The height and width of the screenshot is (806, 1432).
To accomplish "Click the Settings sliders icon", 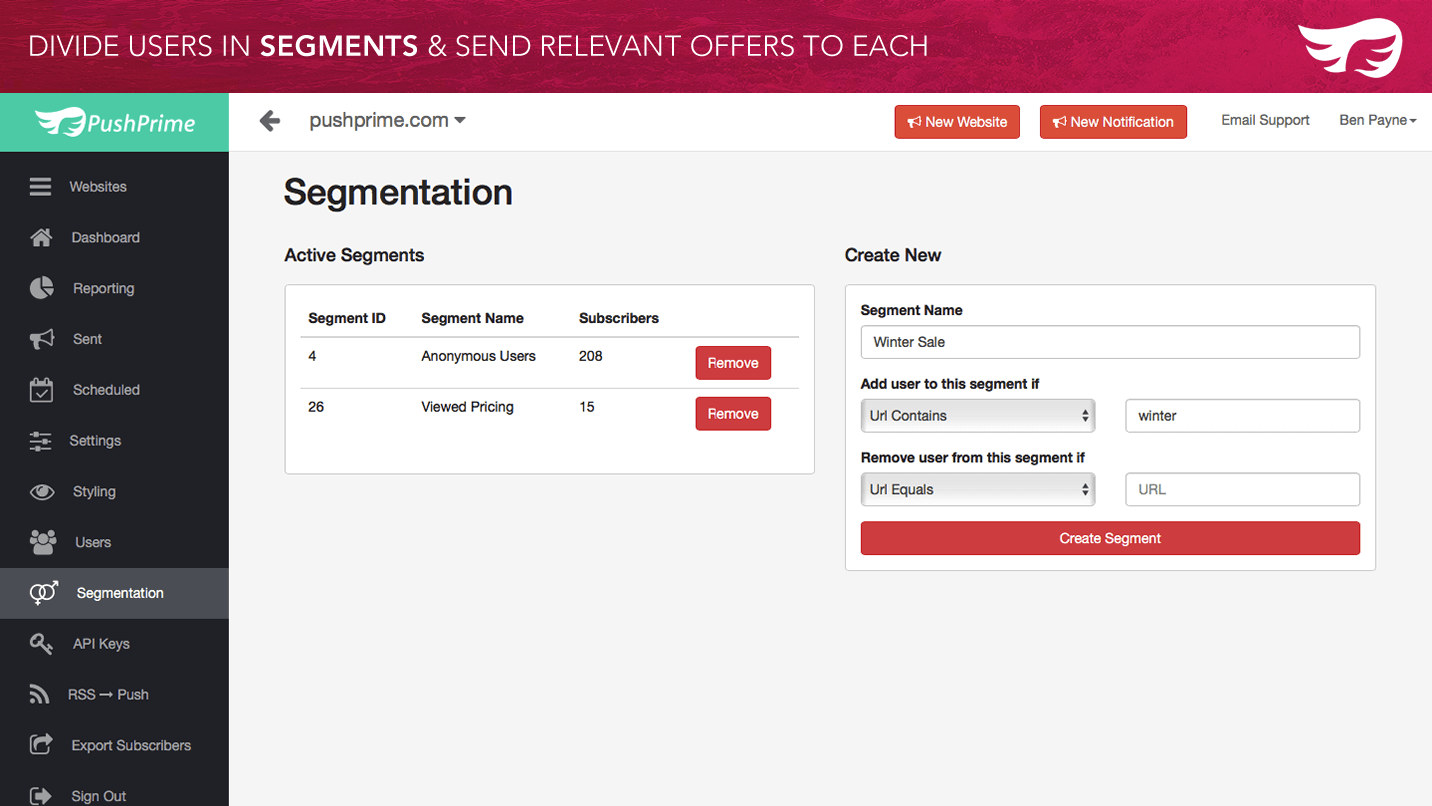I will 40,441.
